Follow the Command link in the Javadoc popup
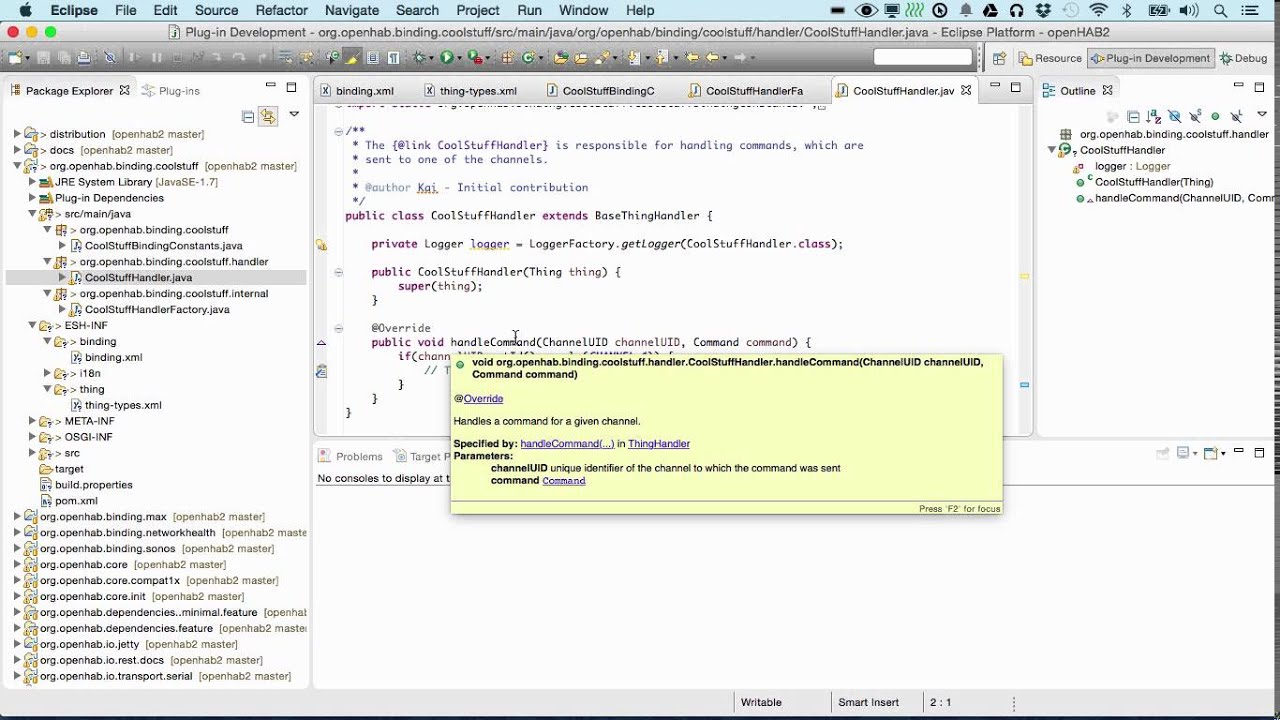This screenshot has width=1280, height=720. pos(563,481)
